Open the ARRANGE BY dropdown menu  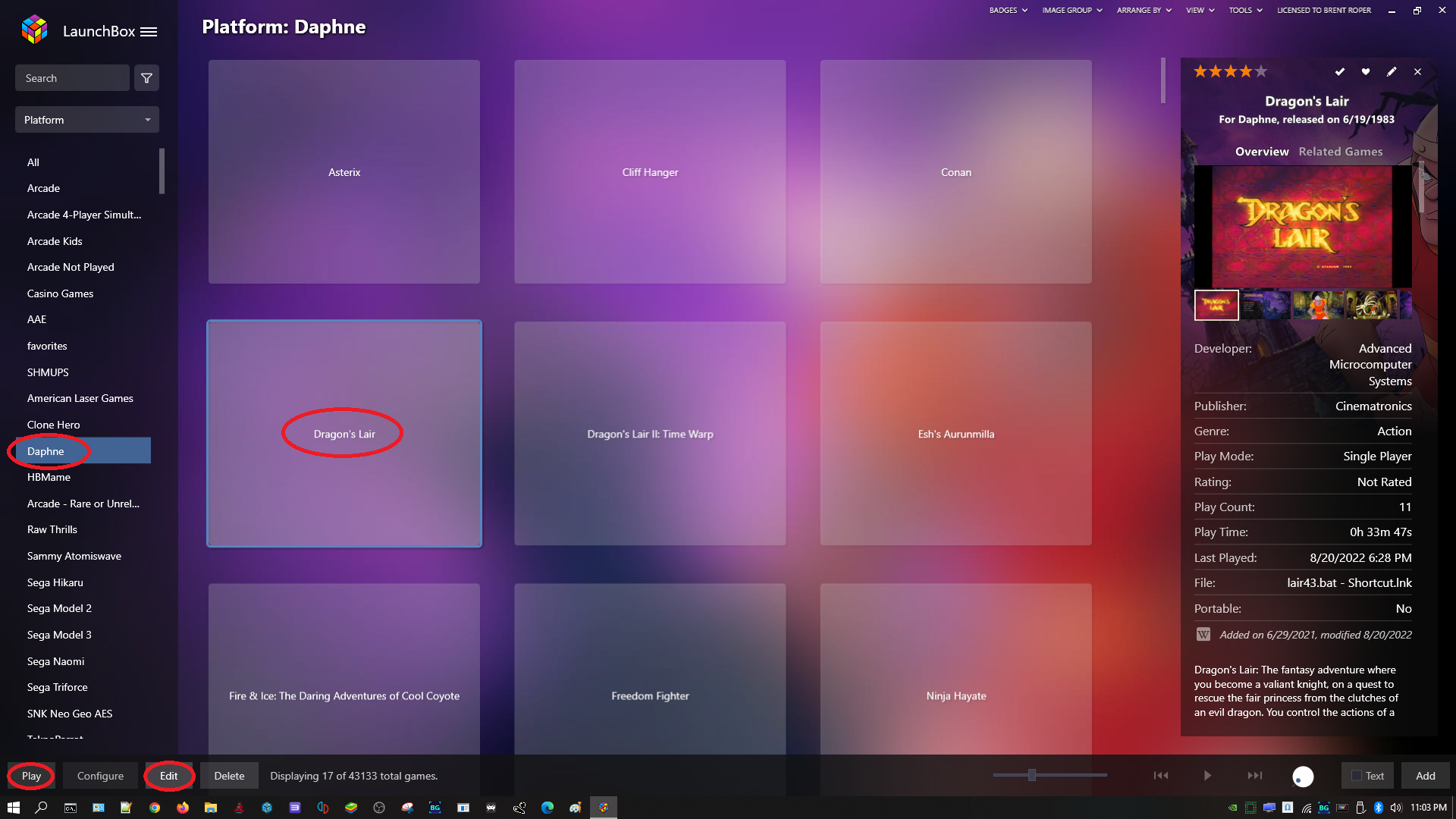click(x=1144, y=11)
